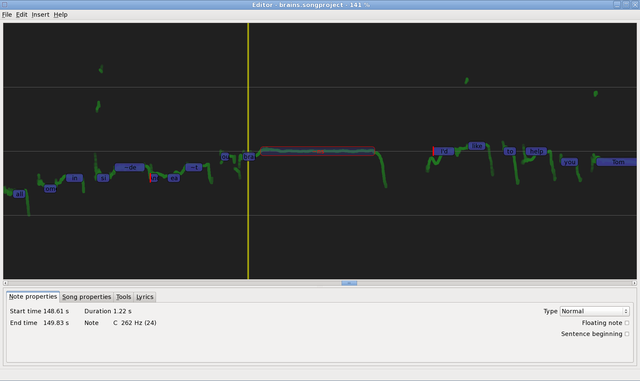Switch to the Song properties tab
Screen dimensions: 640x381
[x=87, y=297]
